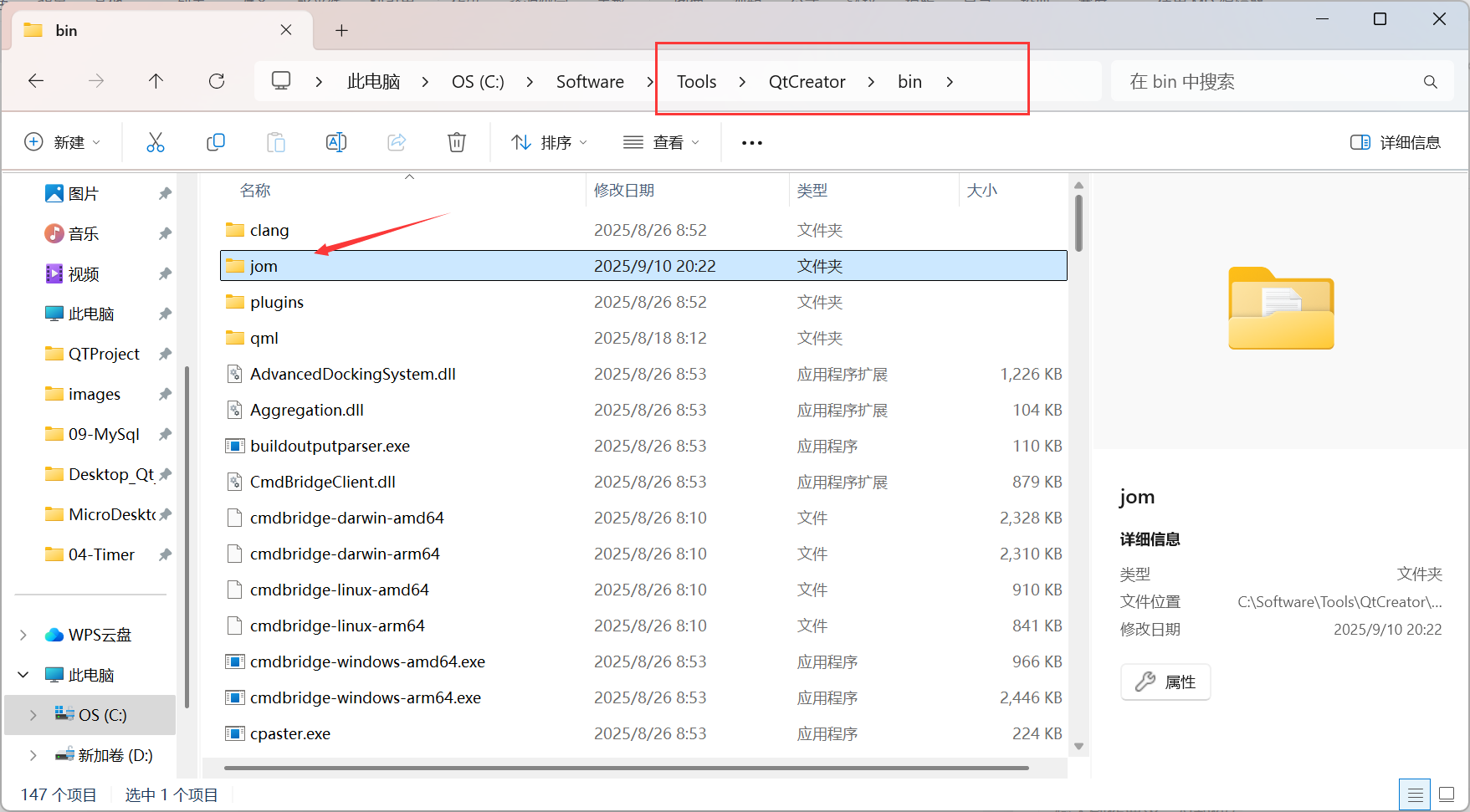The image size is (1470, 812).
Task: Open the 排序 sort dropdown
Action: coord(548,141)
